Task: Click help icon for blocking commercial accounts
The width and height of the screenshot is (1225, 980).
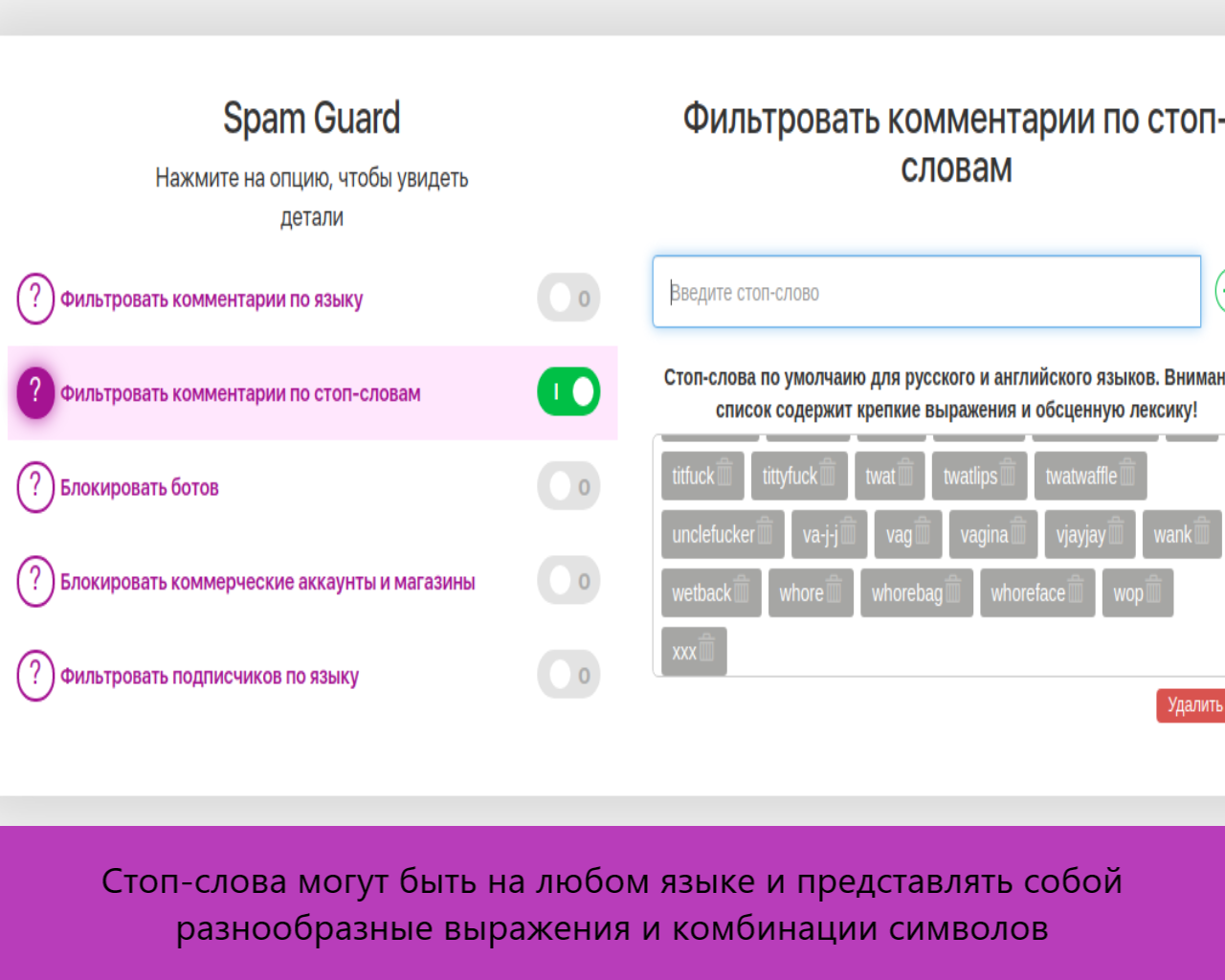Action: pyautogui.click(x=35, y=581)
